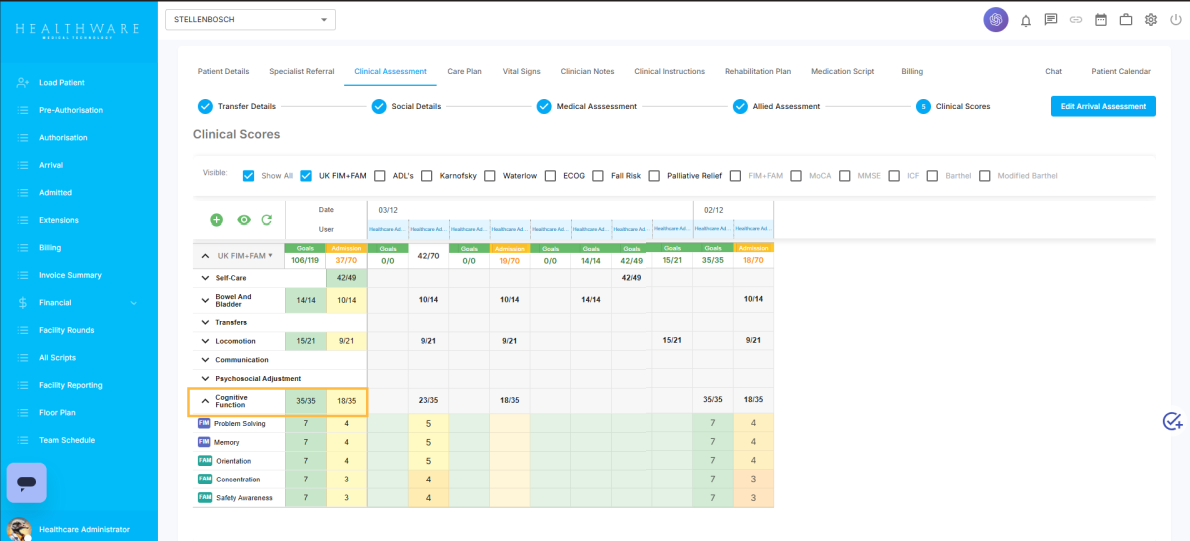Expand the Self-Care row
Viewport: 1190px width, 541px height.
(206, 278)
